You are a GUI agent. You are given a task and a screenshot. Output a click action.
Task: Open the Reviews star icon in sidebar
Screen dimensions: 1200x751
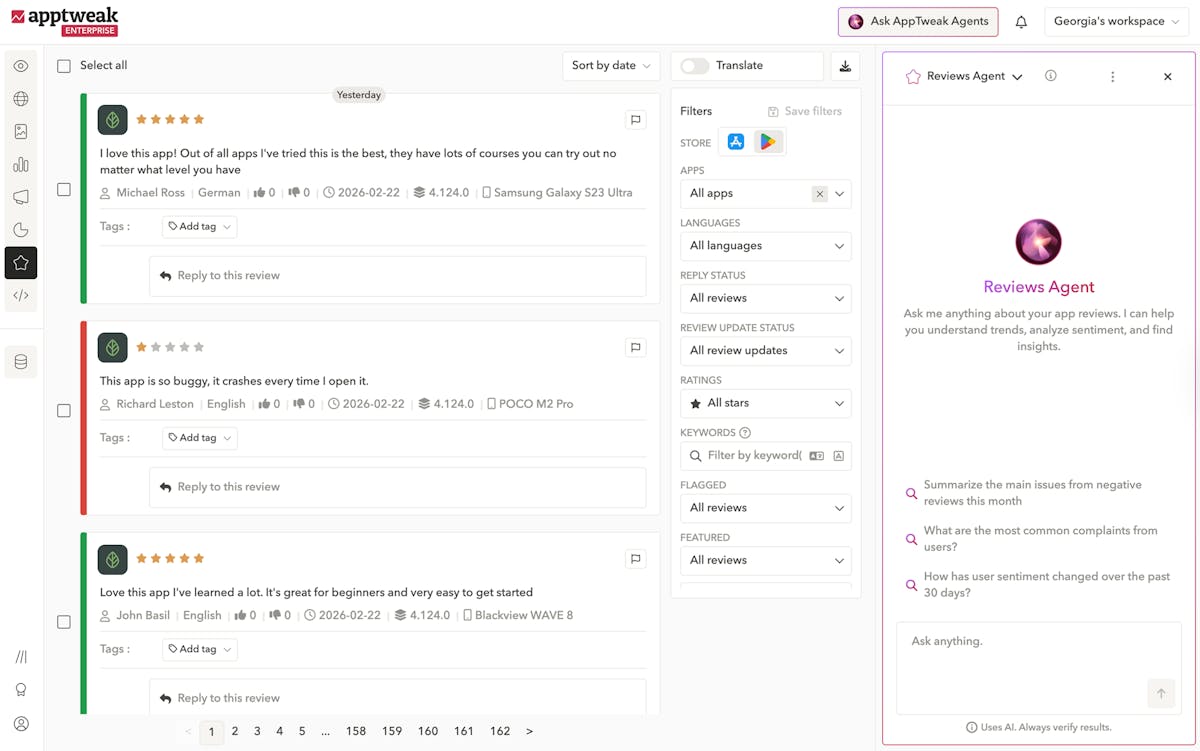click(x=21, y=263)
